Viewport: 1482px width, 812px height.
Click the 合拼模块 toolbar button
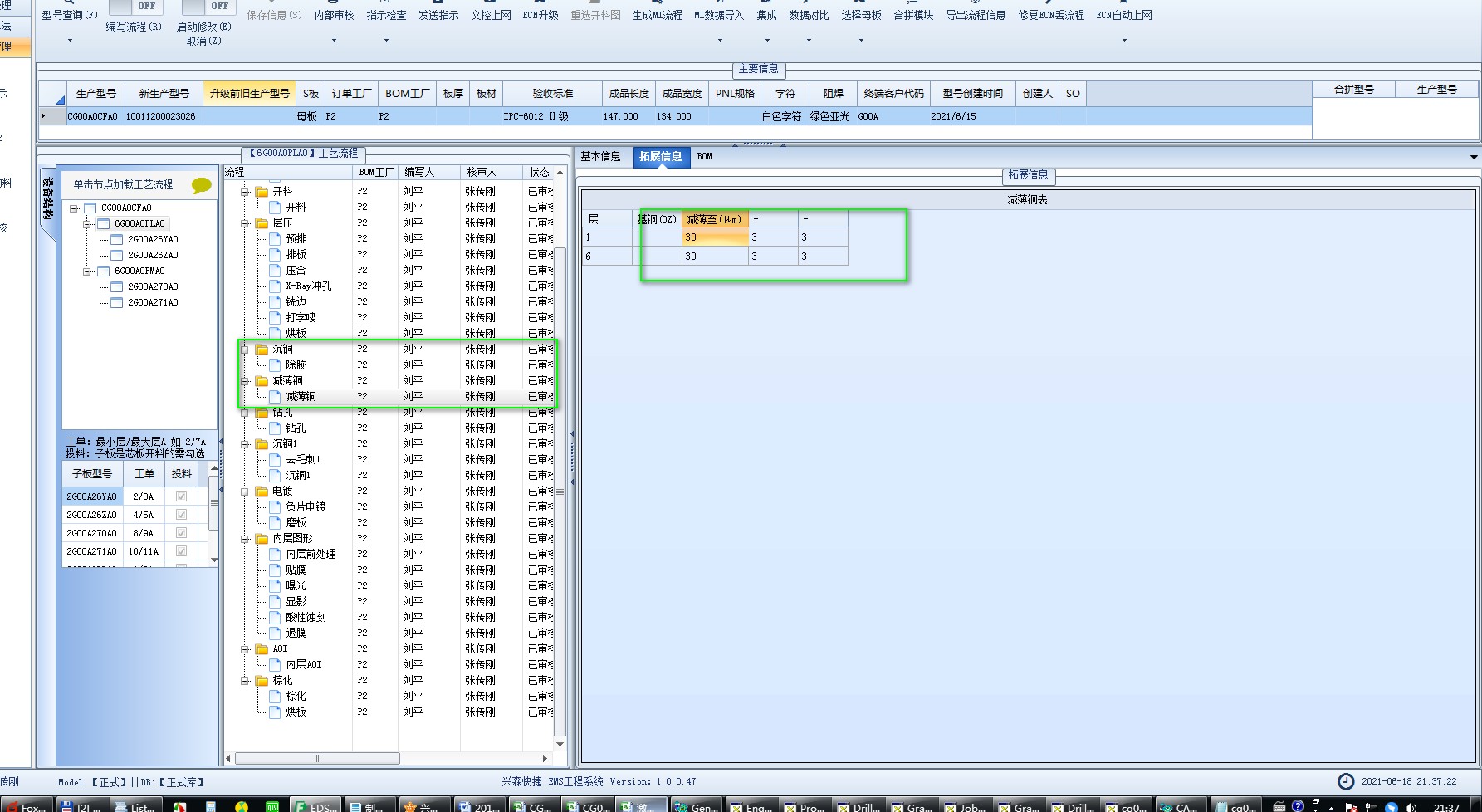coord(913,15)
